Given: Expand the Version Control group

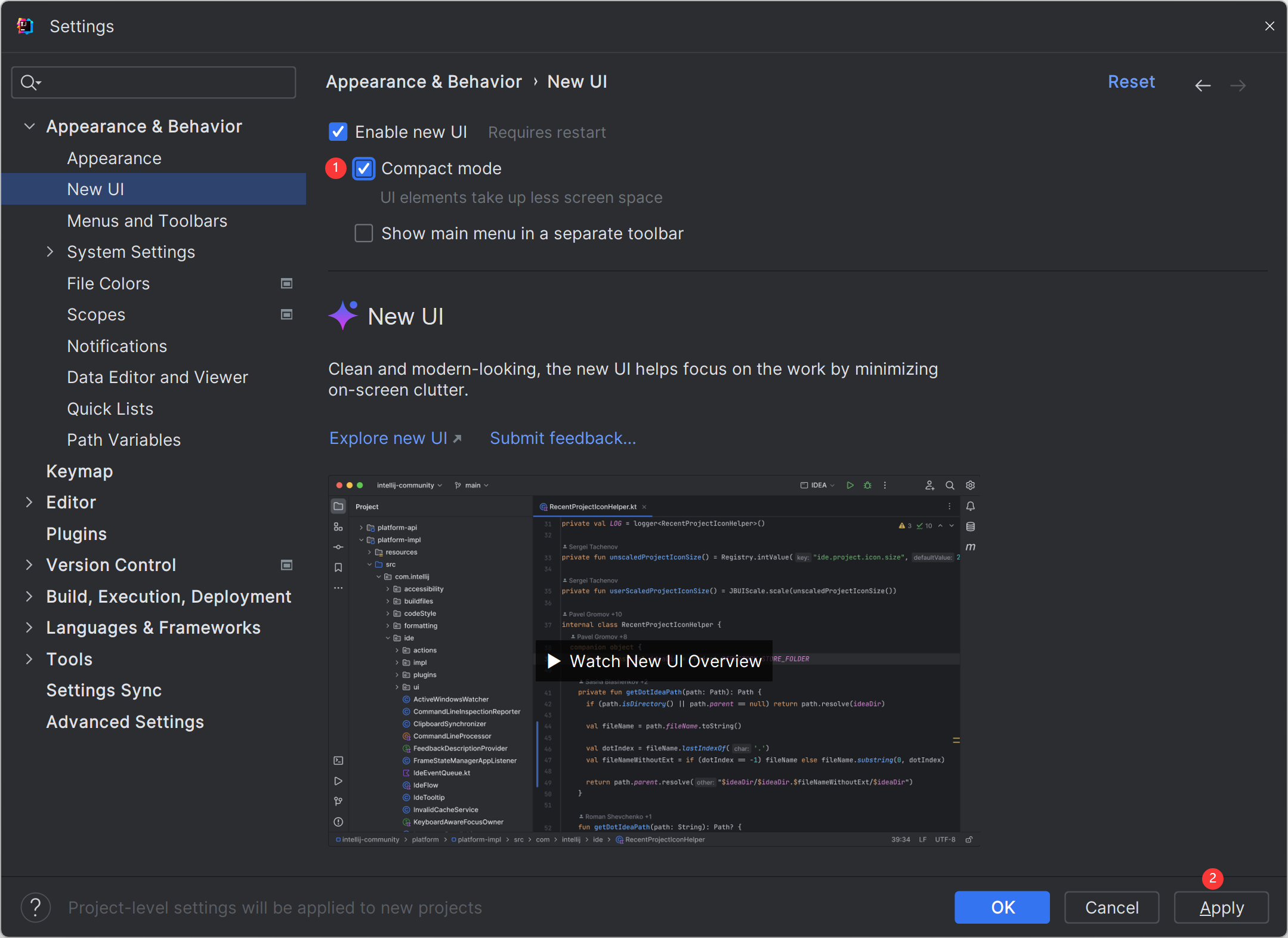Looking at the screenshot, I should (29, 565).
